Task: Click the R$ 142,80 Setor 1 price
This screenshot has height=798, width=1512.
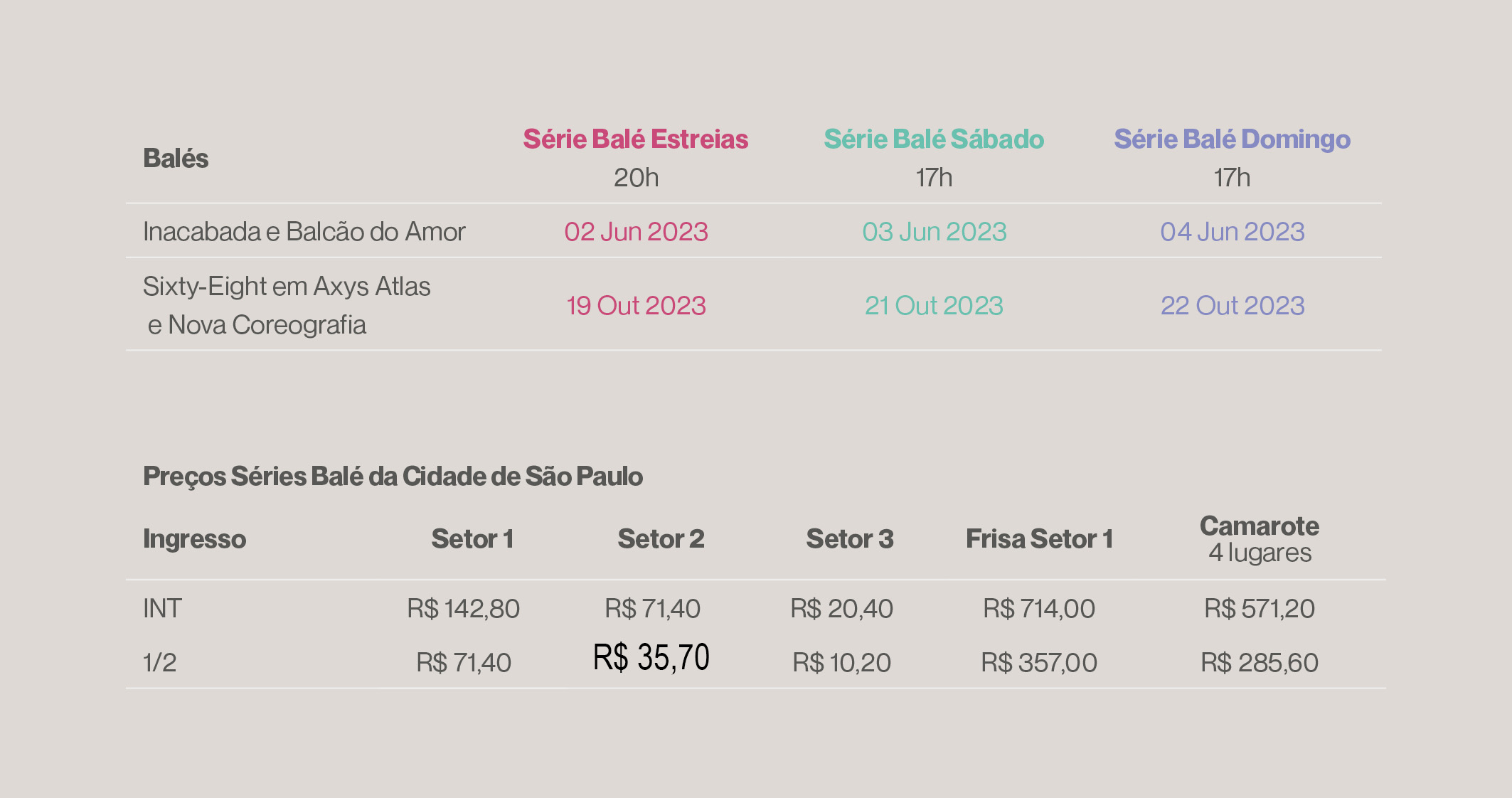Action: click(x=463, y=609)
